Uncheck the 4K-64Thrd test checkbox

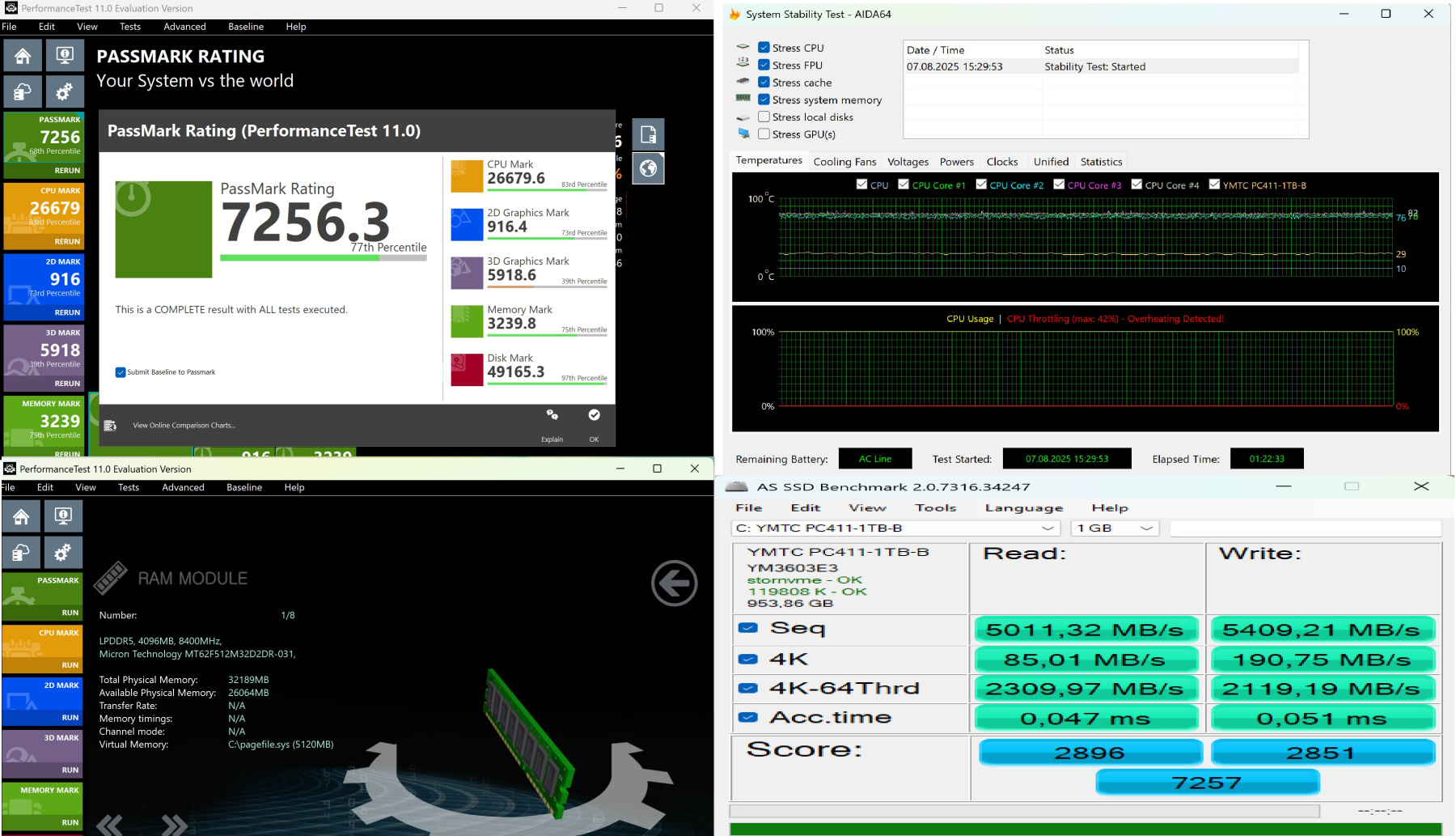tap(748, 688)
